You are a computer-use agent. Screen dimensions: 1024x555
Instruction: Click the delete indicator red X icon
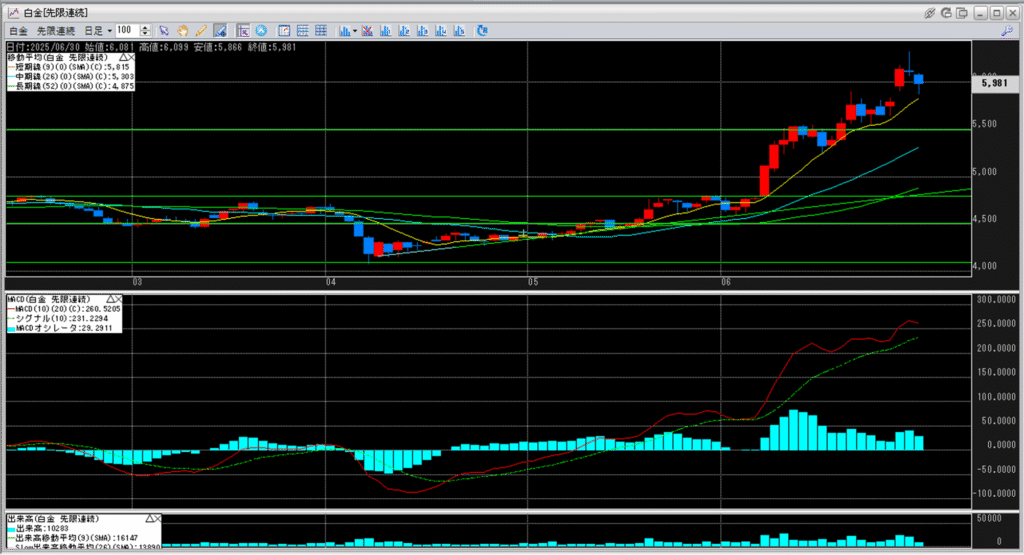[369, 31]
